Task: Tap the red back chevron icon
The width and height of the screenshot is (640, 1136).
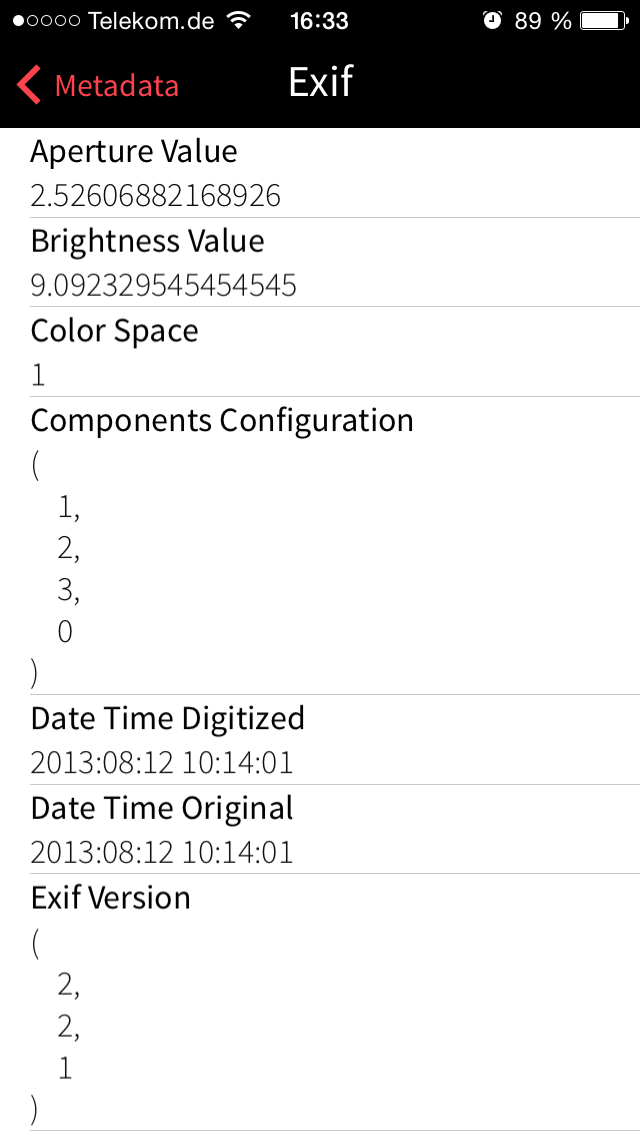Action: 30,85
